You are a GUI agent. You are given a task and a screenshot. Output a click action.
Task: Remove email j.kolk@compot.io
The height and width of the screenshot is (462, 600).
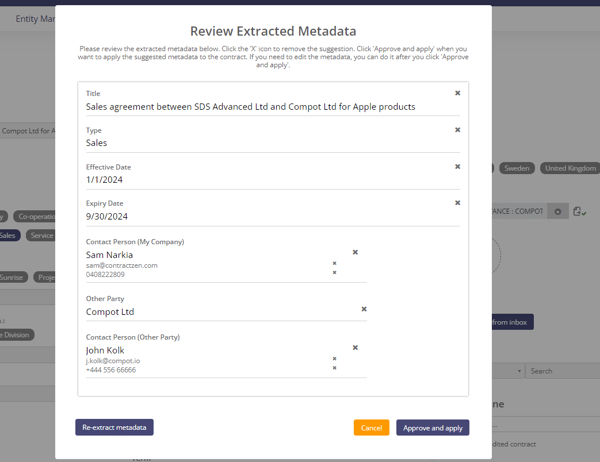(x=334, y=359)
